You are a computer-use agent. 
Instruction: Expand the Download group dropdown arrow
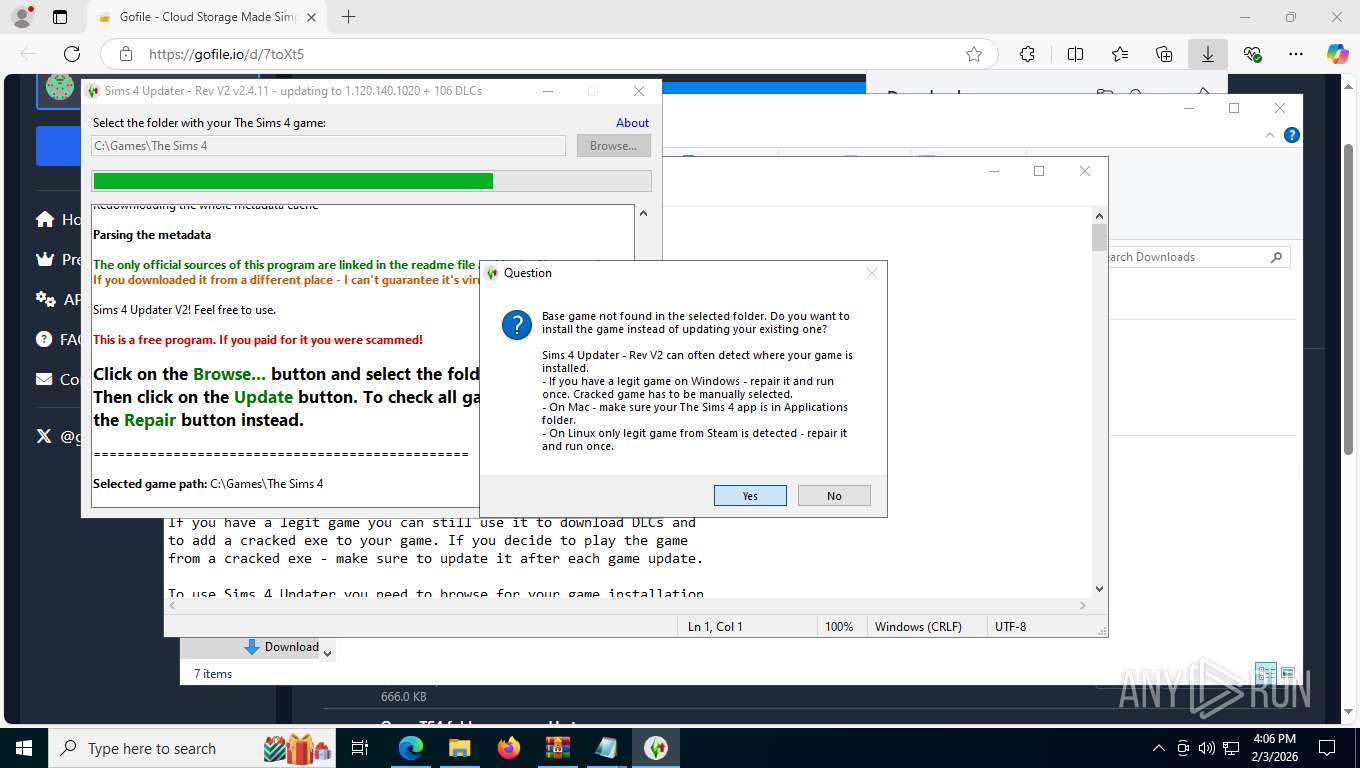point(327,652)
